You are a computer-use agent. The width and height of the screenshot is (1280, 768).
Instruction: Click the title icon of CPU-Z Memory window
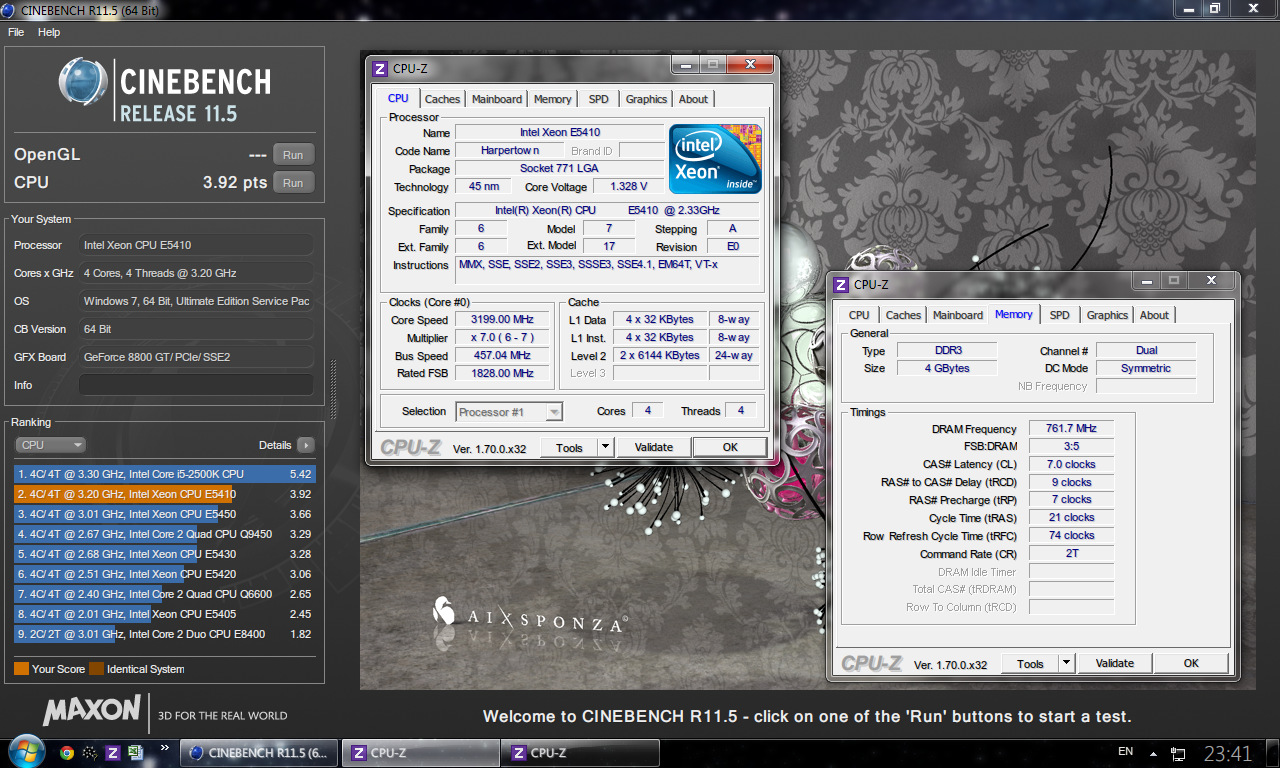[841, 285]
